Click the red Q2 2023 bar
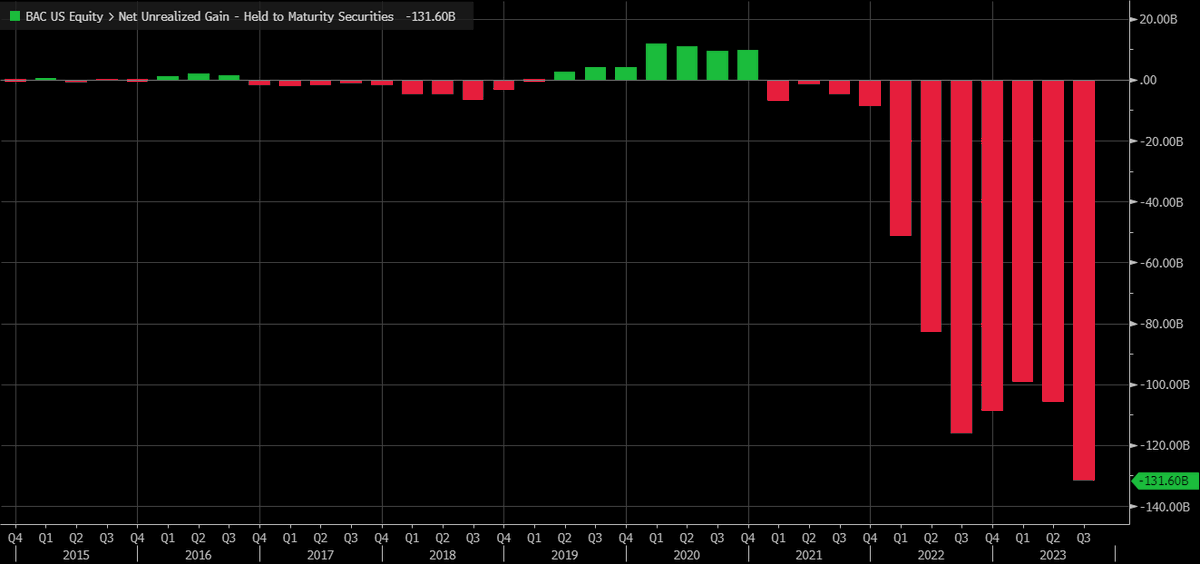 [x=1053, y=241]
